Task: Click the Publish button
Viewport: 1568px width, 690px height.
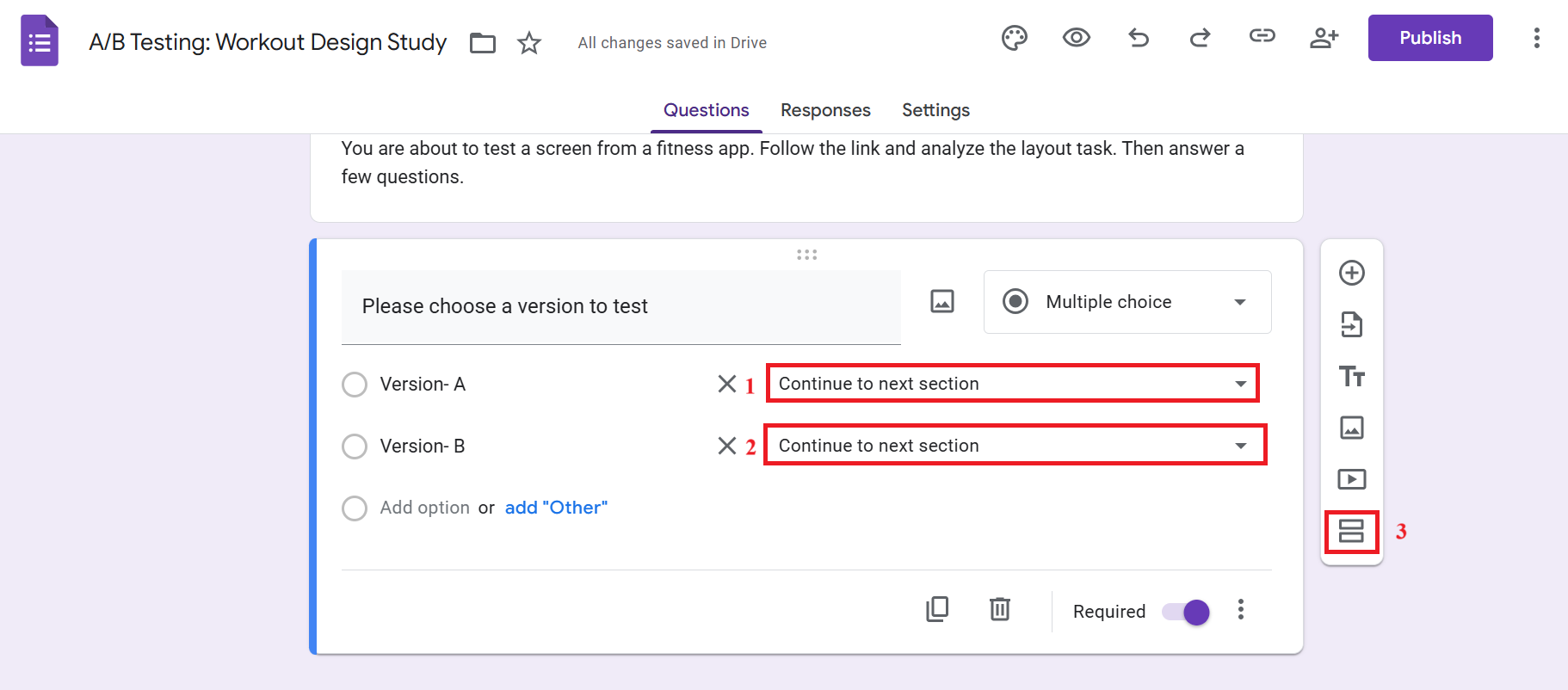Action: 1429,38
